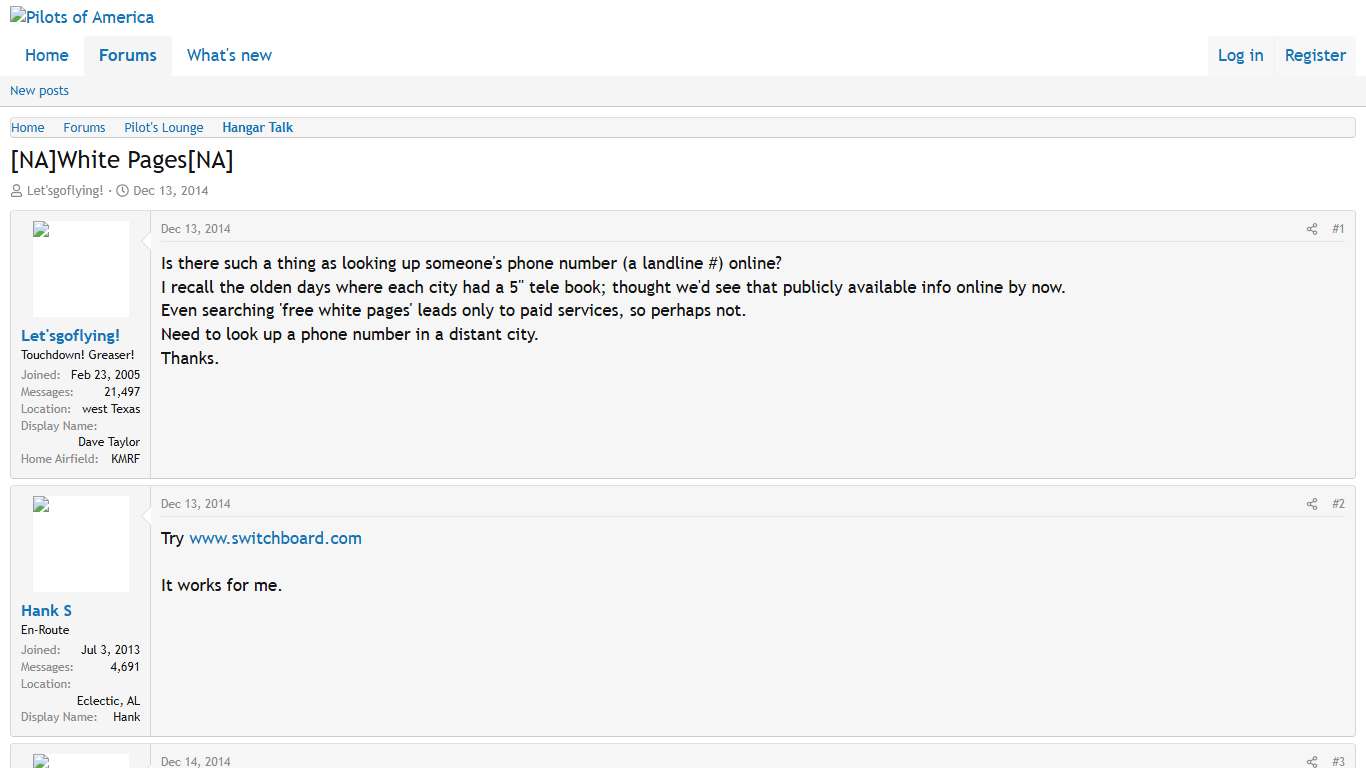Click the Log in button
This screenshot has height=768, width=1366.
point(1240,55)
